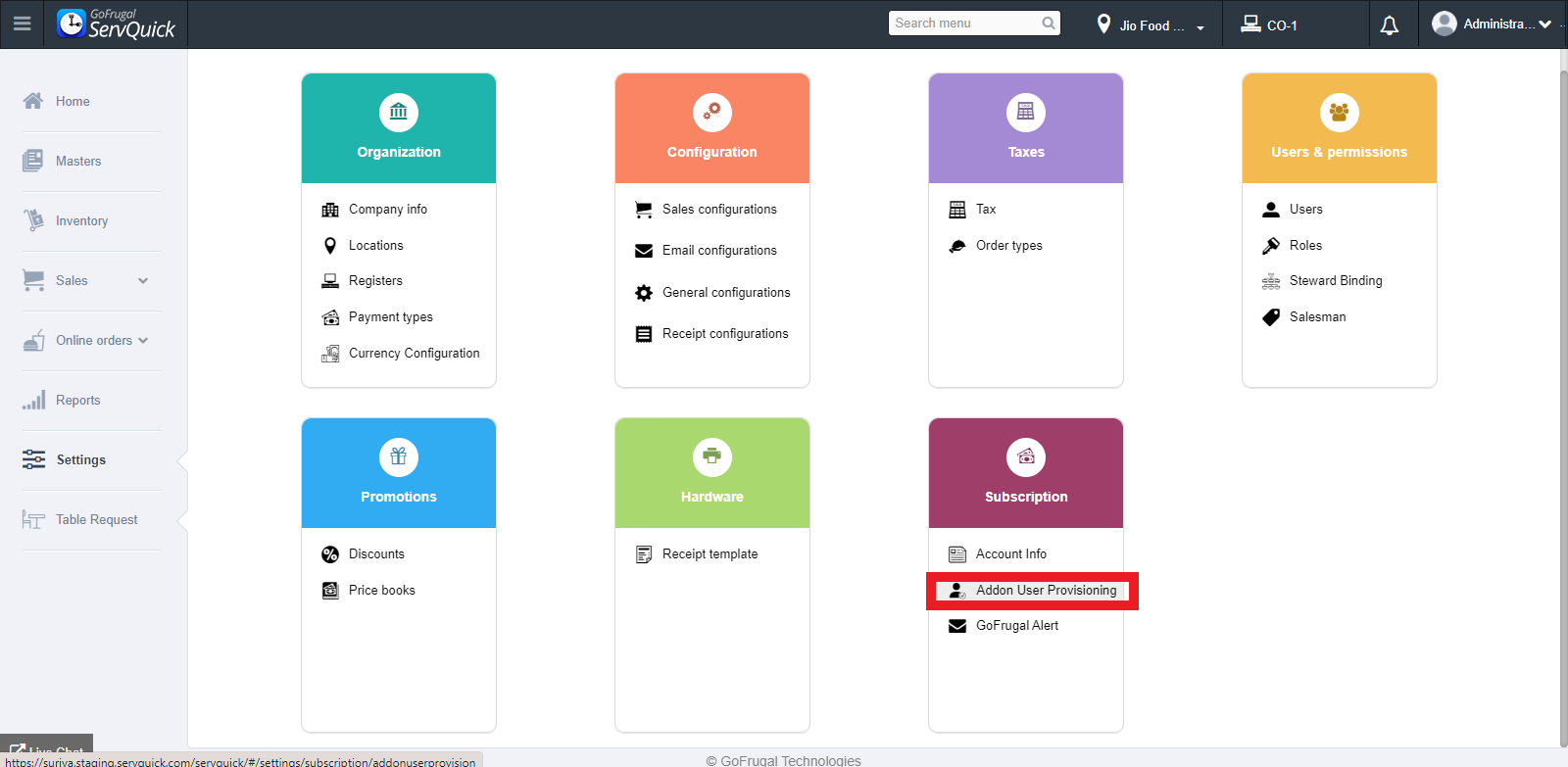
Task: Click the Users & permissions group icon
Action: [1340, 113]
